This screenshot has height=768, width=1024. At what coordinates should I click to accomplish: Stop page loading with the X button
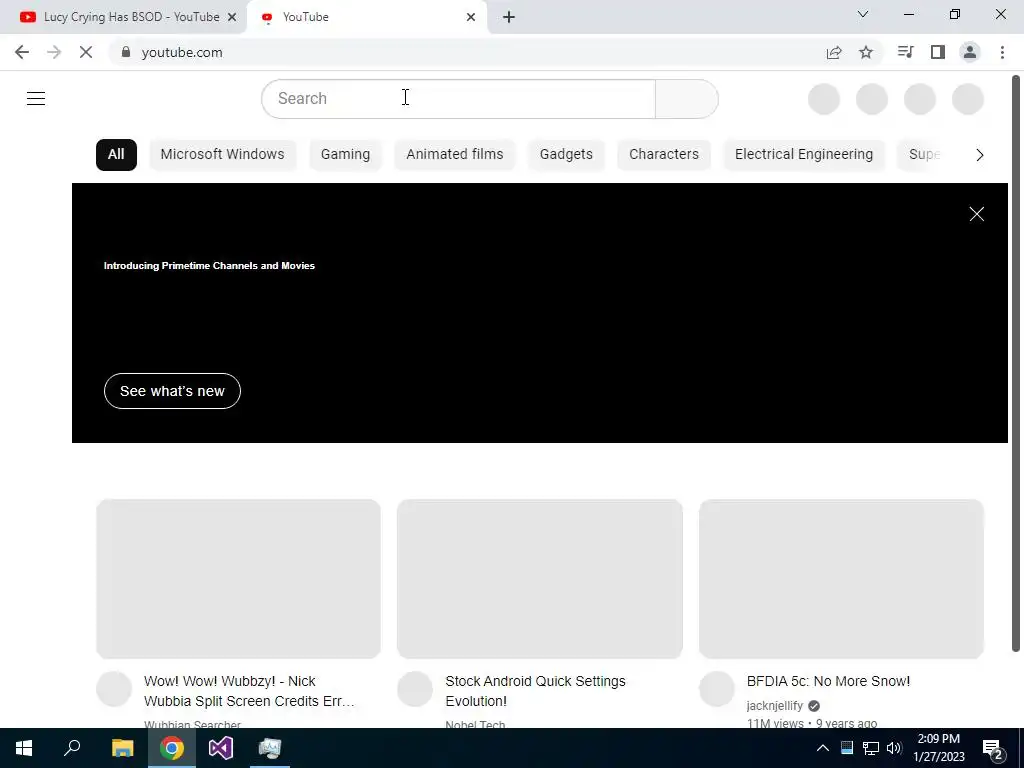(x=86, y=52)
